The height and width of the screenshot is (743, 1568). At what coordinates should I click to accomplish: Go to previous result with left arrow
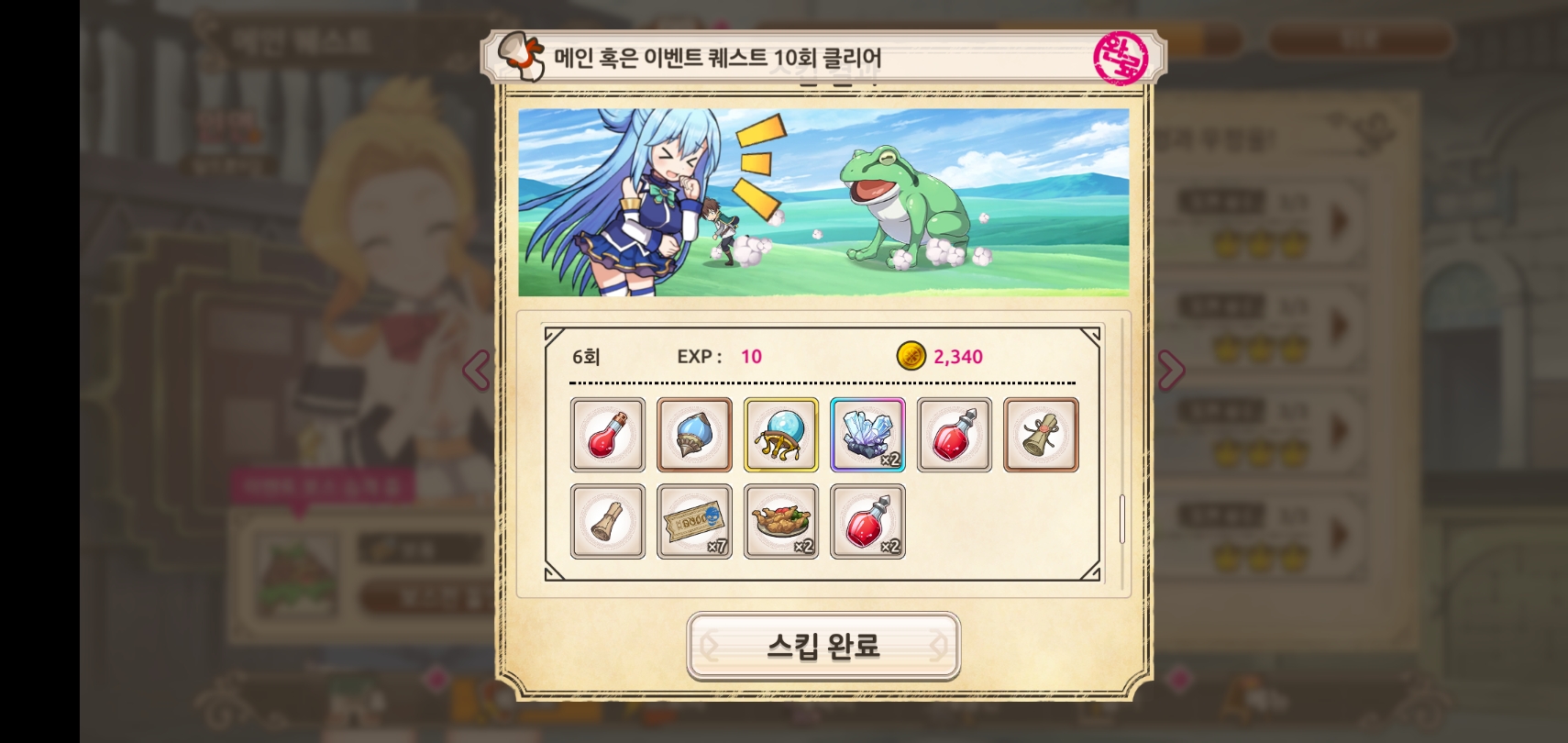click(476, 370)
